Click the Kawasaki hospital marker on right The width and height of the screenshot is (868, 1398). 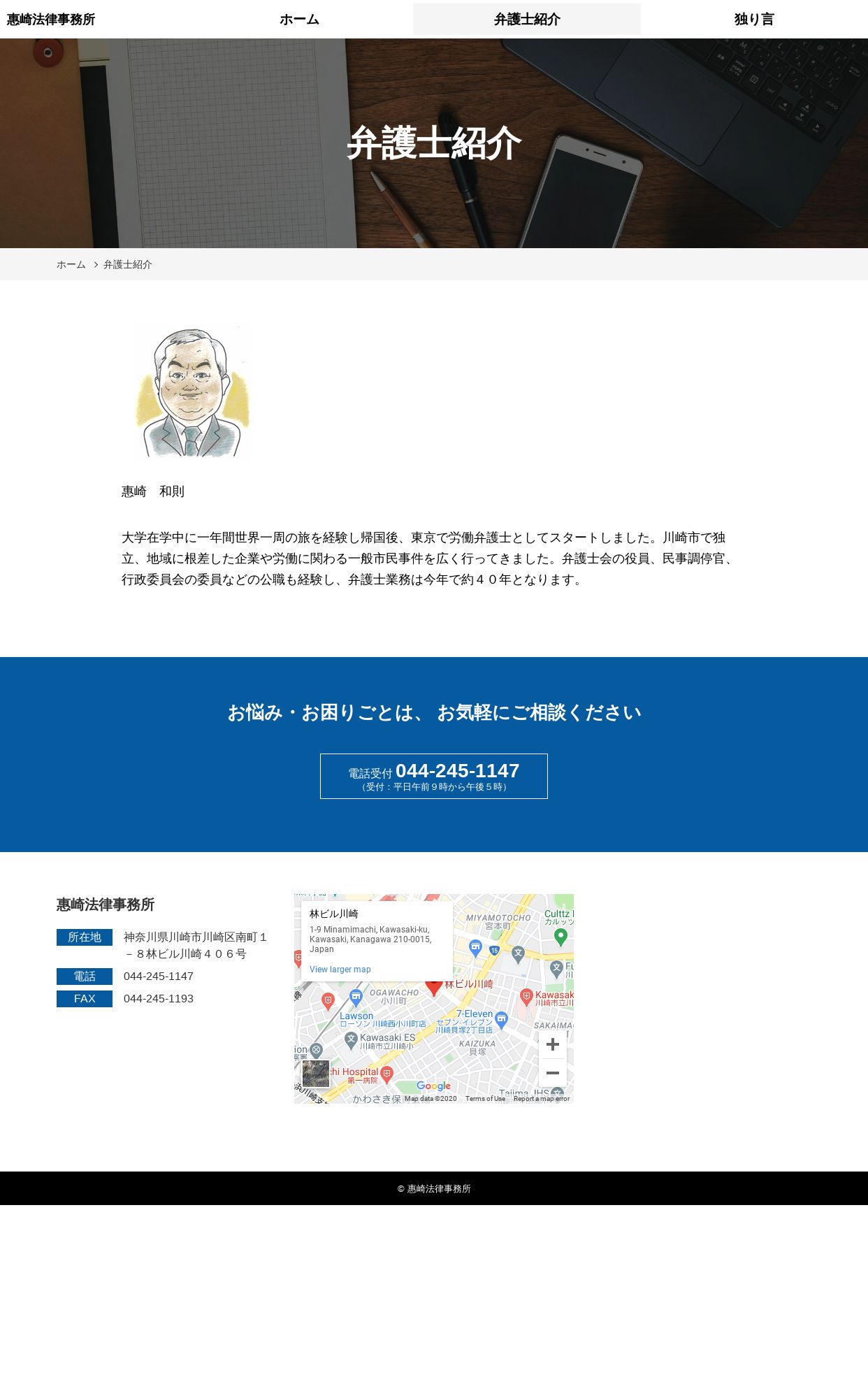[x=526, y=997]
